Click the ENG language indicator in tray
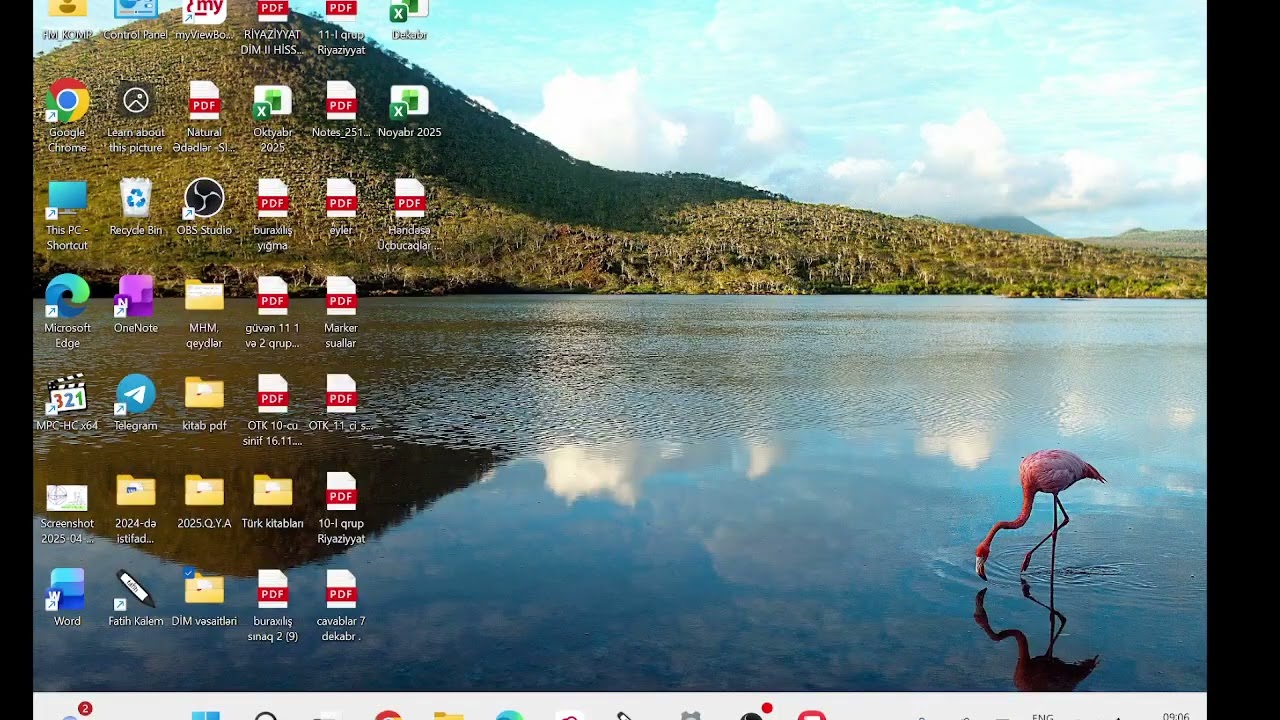The height and width of the screenshot is (720, 1280). [x=1042, y=716]
